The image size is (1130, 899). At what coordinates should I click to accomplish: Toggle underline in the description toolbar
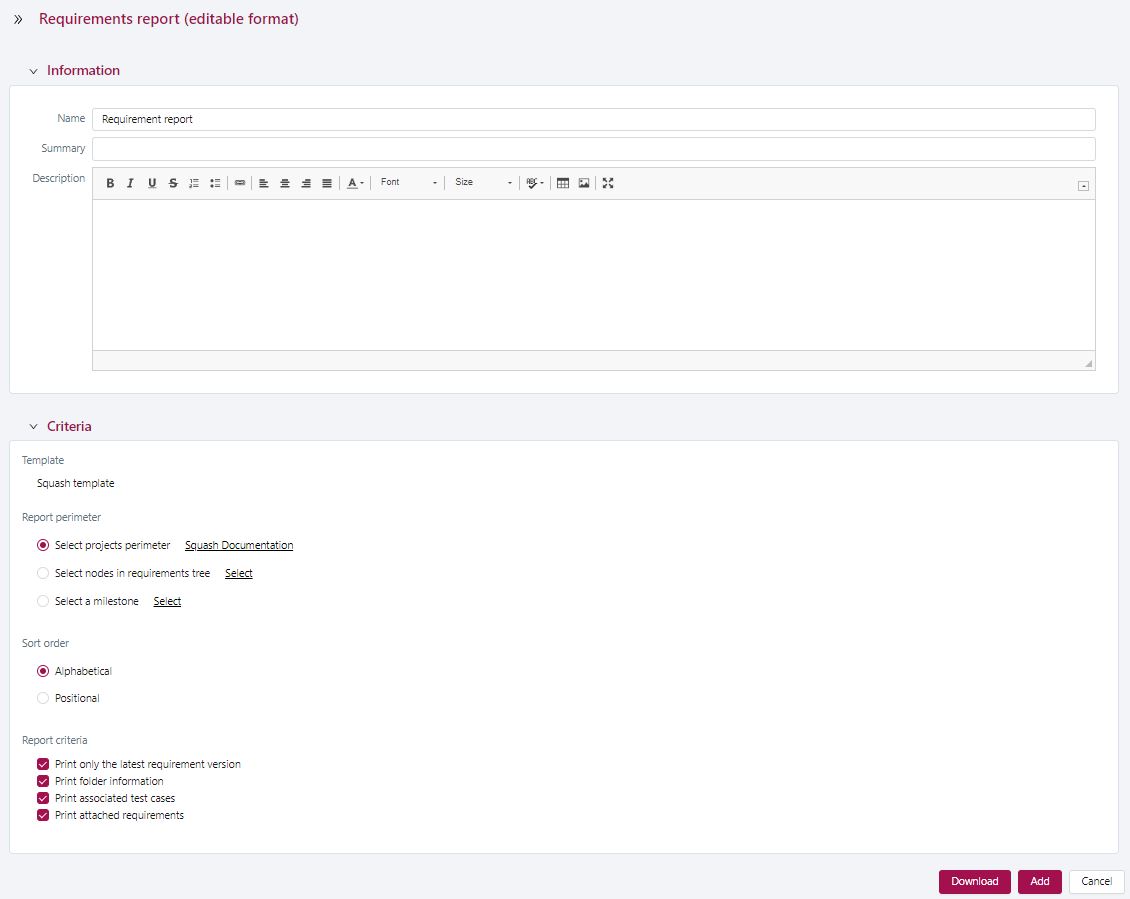click(152, 183)
